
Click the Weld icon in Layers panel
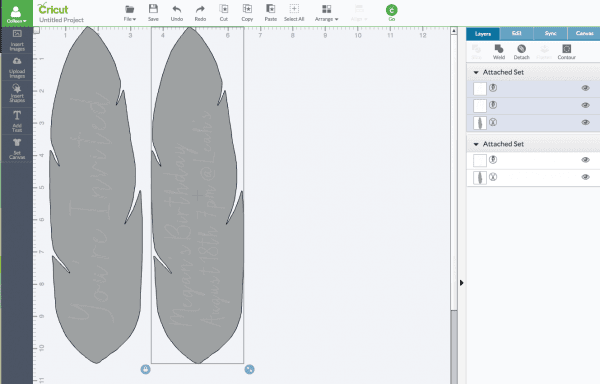pyautogui.click(x=499, y=49)
